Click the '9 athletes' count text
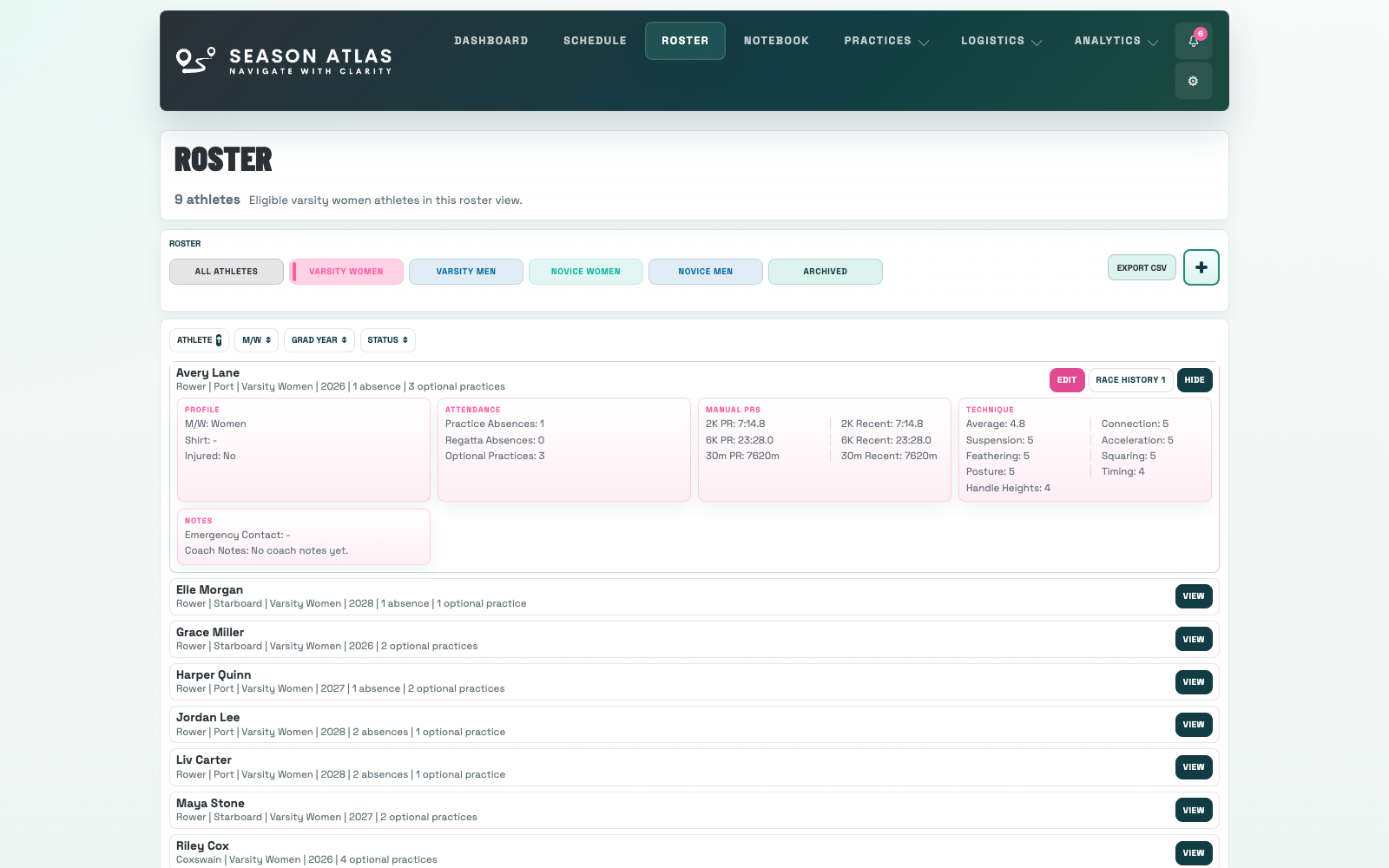Viewport: 1389px width, 868px height. point(207,200)
